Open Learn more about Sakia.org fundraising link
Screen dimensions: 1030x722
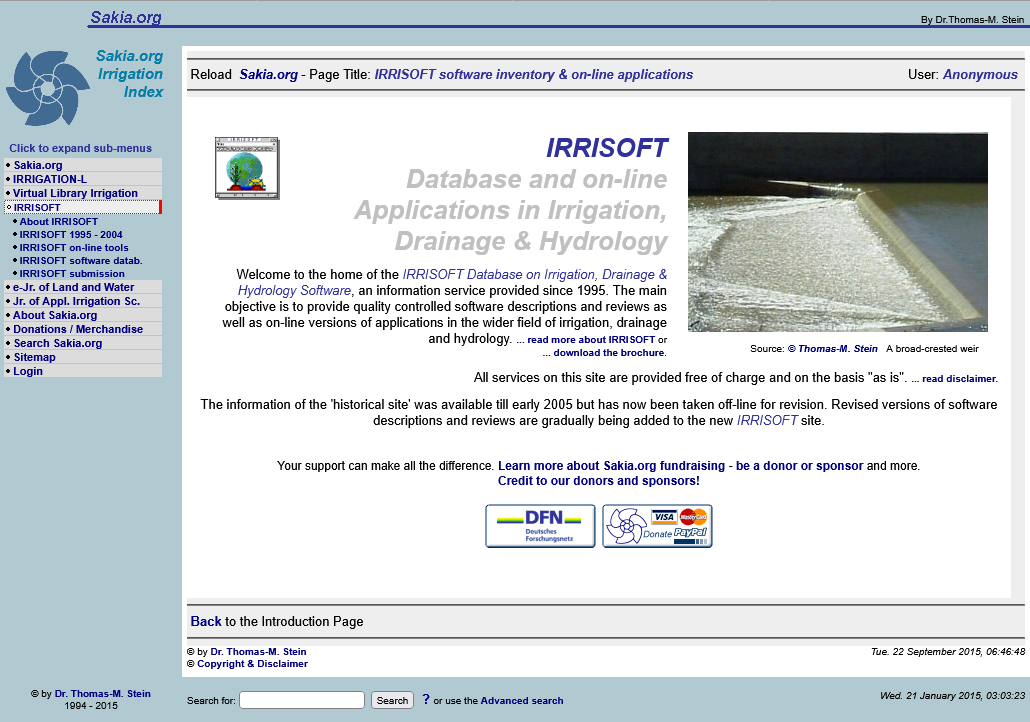tap(612, 466)
